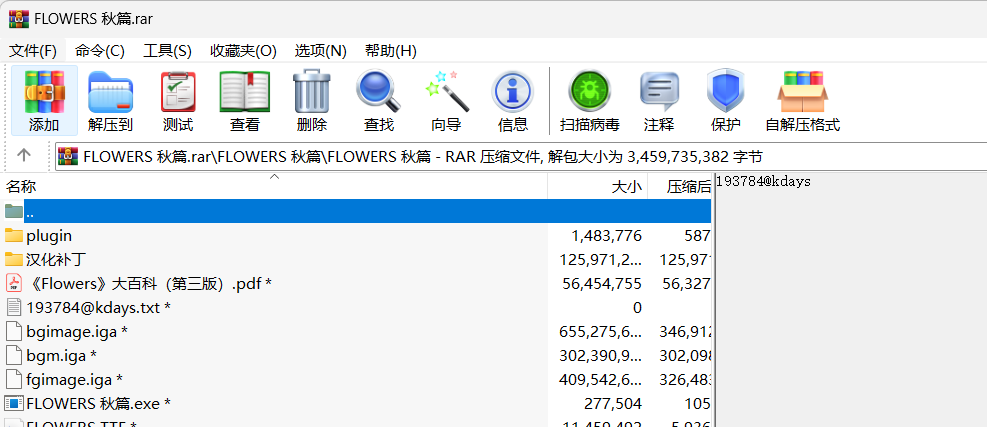Select the 汉化补丁 folder
The image size is (987, 427).
click(56, 259)
